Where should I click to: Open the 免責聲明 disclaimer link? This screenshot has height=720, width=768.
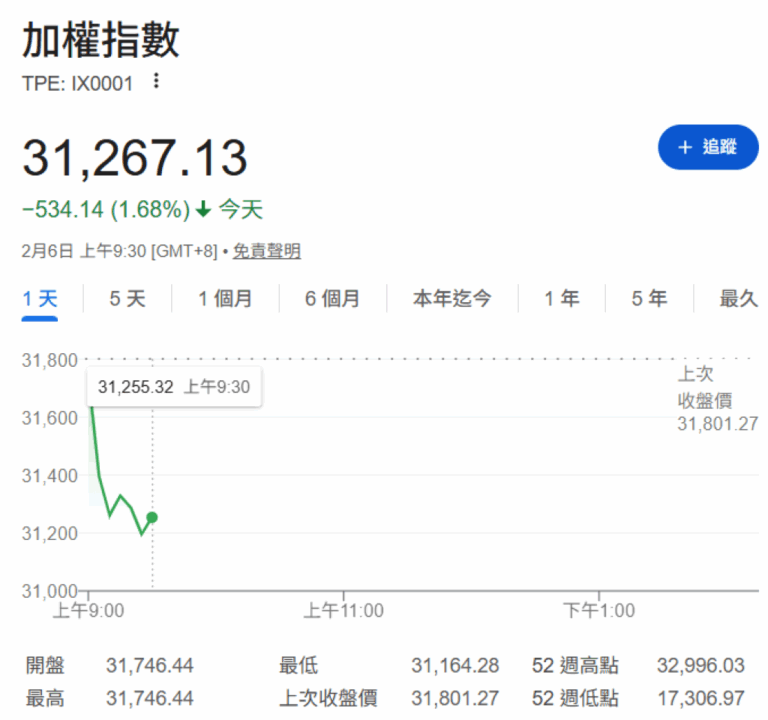coord(266,251)
